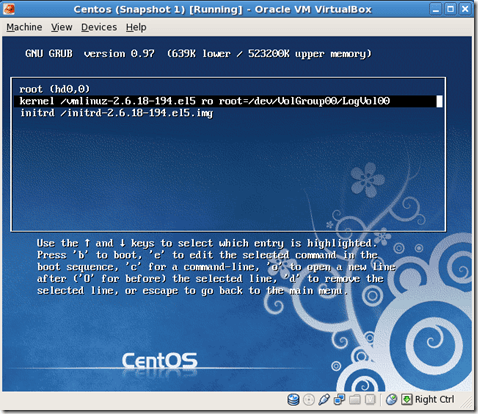Click the CentOS logo in the VM
This screenshot has height=414, width=478.
(159, 361)
